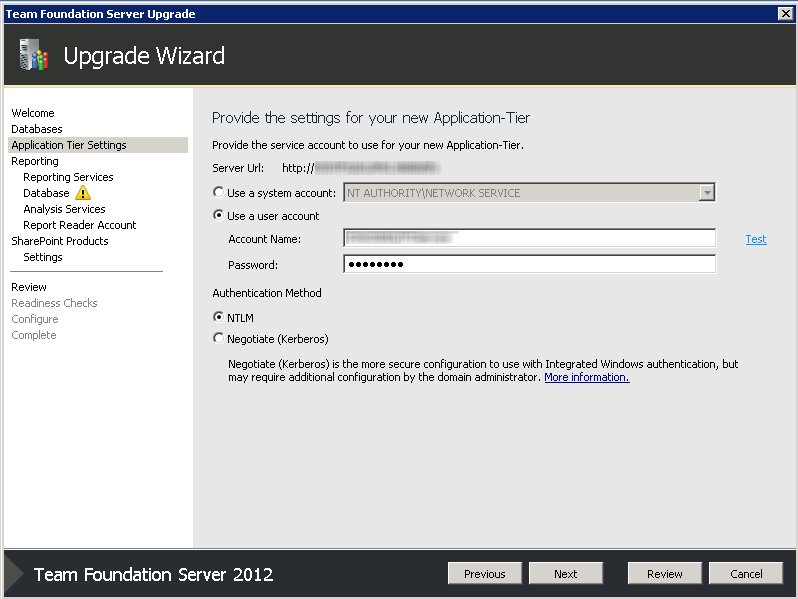Close the Team Foundation Server Upgrade window
Image resolution: width=798 pixels, height=599 pixels.
[x=786, y=14]
